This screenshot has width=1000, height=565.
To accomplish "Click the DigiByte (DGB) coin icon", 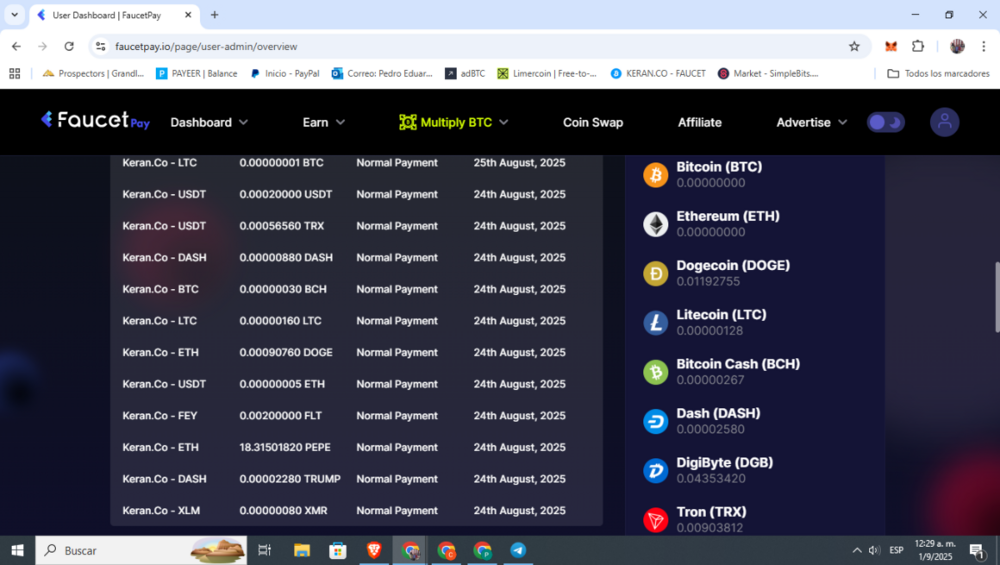I will point(655,470).
